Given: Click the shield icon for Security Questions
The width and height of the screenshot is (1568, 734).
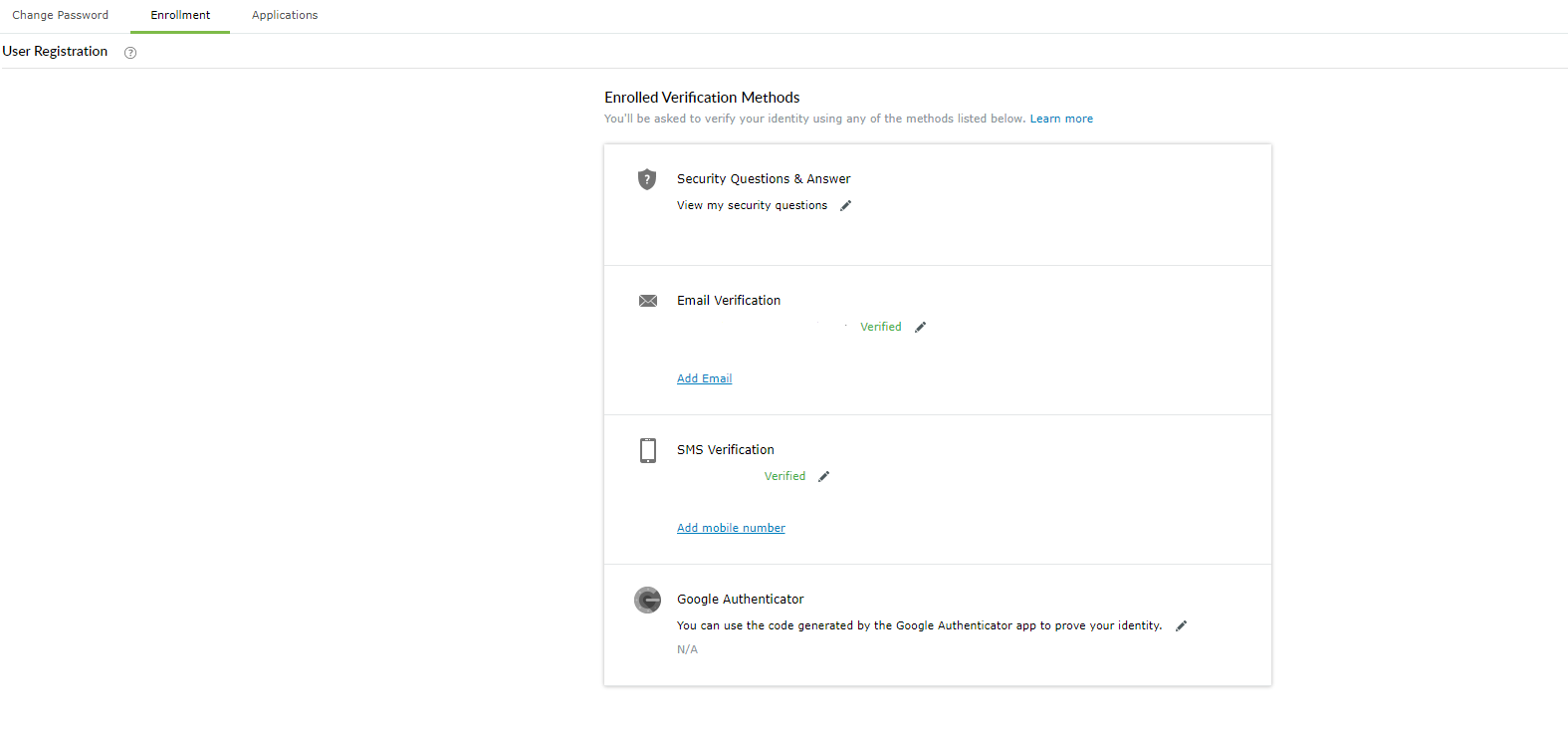Looking at the screenshot, I should coord(647,179).
